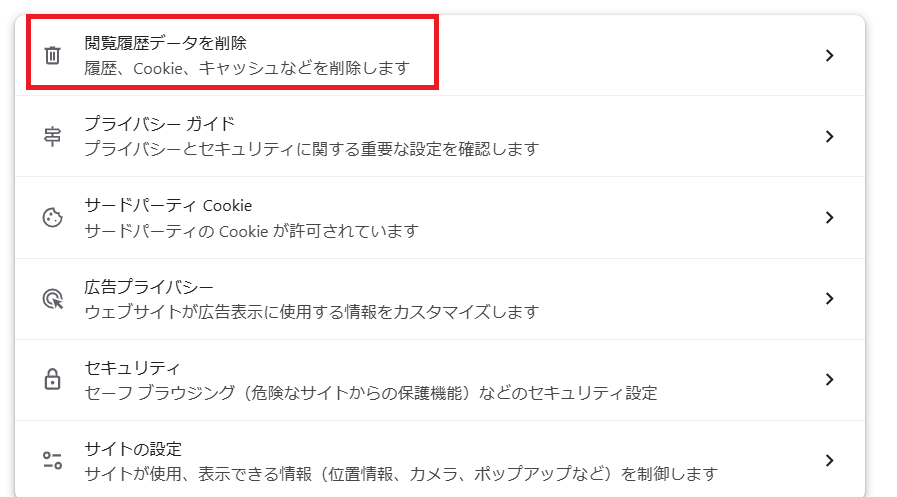Click the trash can icon for 閲覧履歴データを削除
897x497 pixels.
tap(53, 55)
